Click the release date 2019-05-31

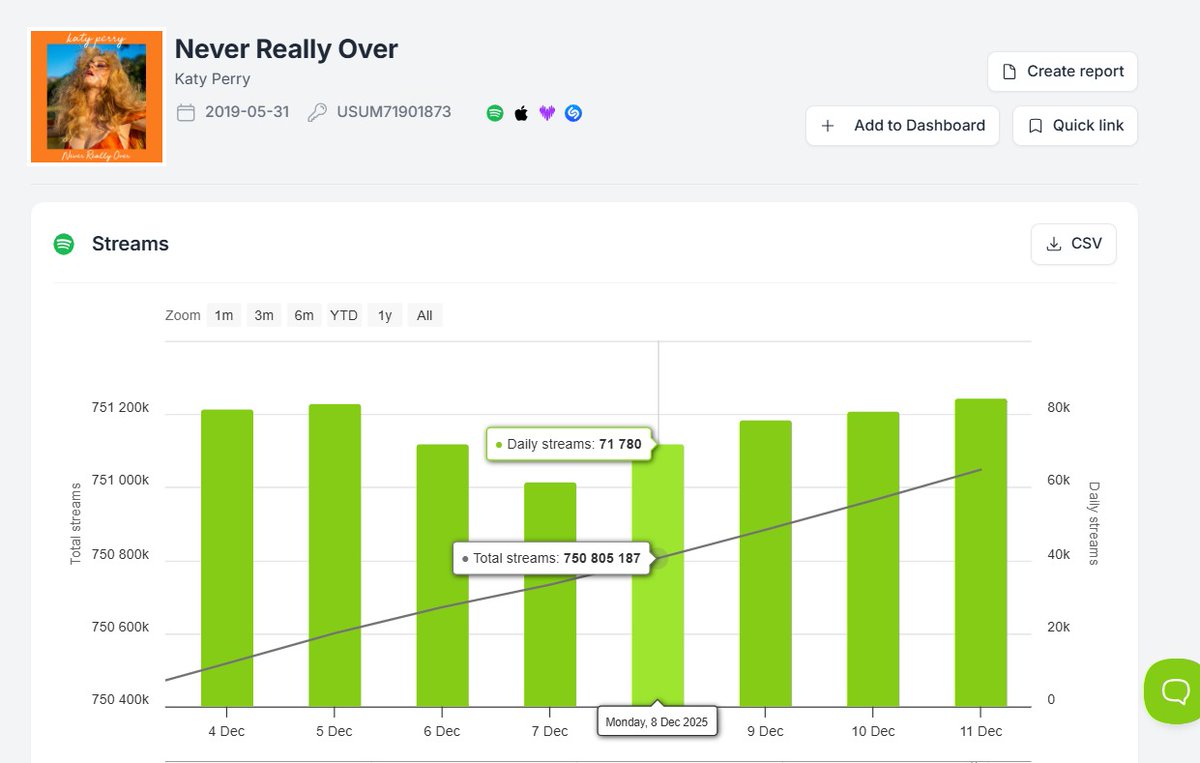click(x=247, y=112)
